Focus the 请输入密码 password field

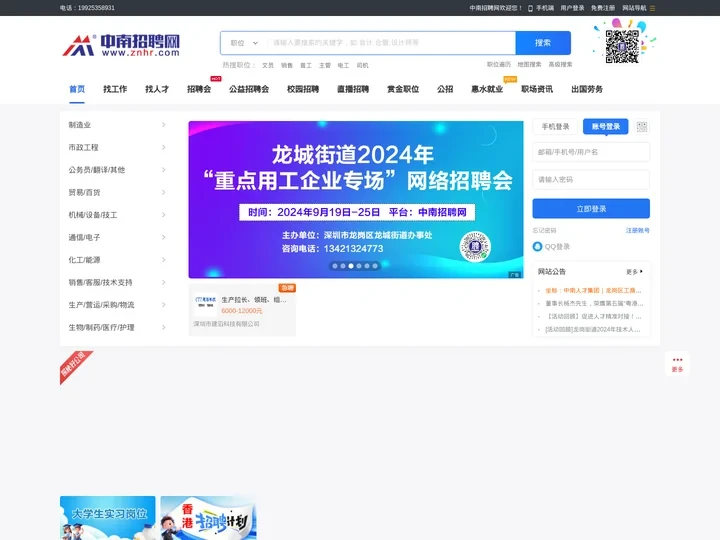(x=591, y=180)
